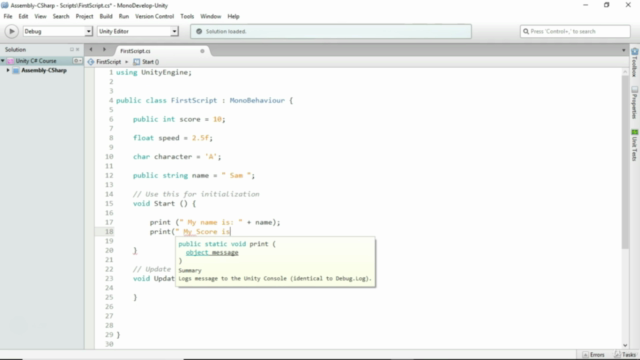This screenshot has width=640, height=360.
Task: Click the print statement on line 17
Action: [215, 222]
